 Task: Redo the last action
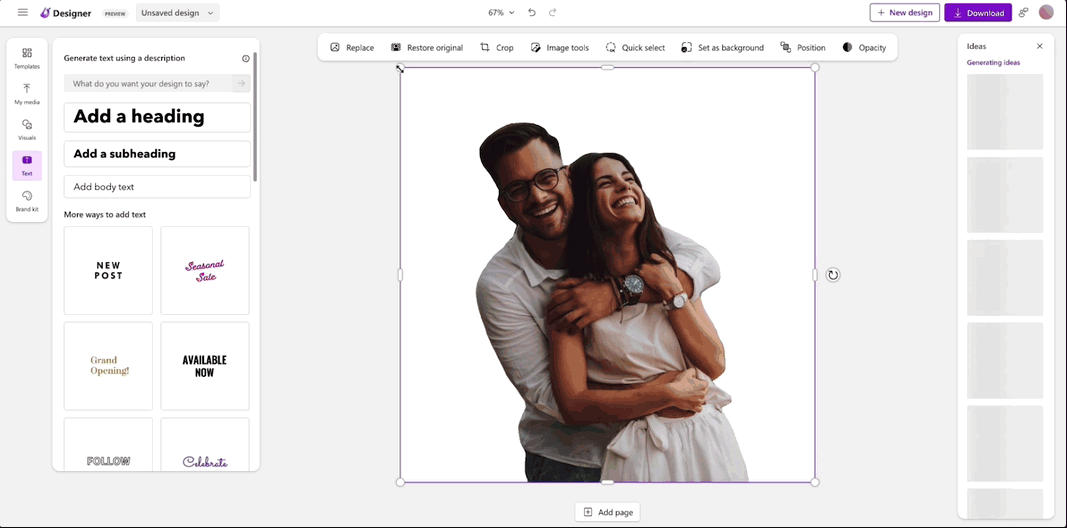click(x=553, y=13)
